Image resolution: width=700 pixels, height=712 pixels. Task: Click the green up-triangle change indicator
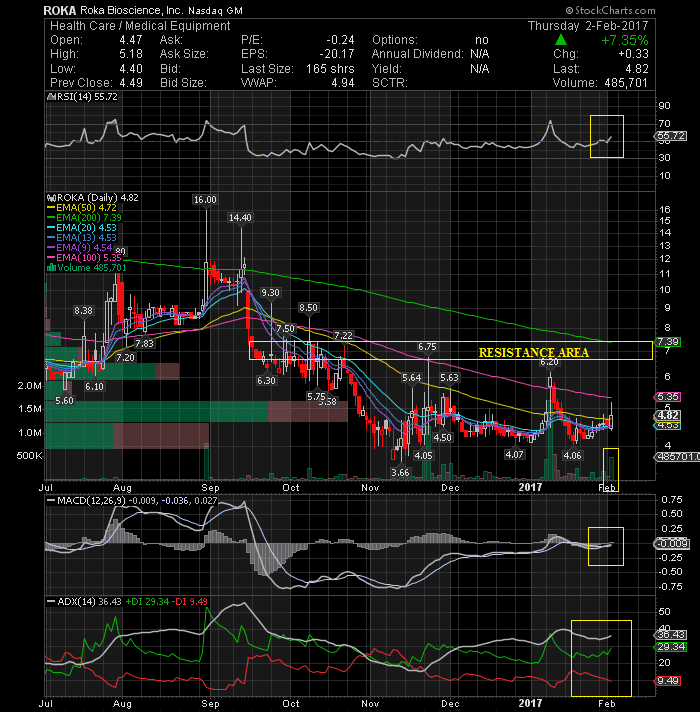tap(561, 40)
